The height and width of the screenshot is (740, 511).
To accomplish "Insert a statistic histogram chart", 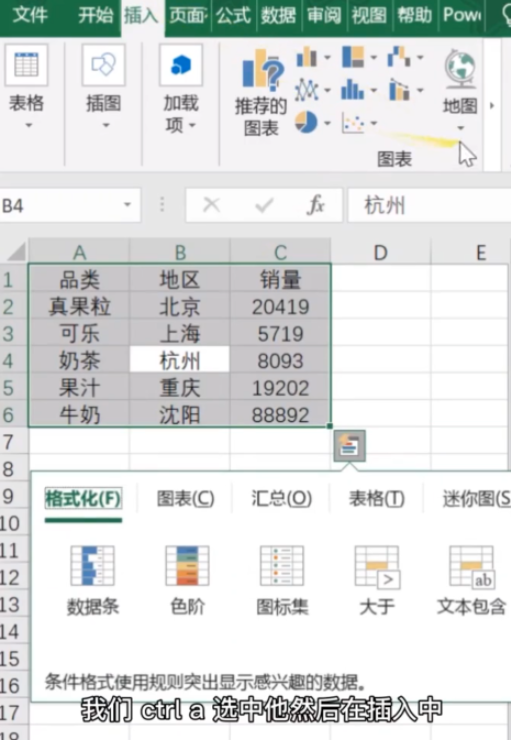I will tap(353, 90).
